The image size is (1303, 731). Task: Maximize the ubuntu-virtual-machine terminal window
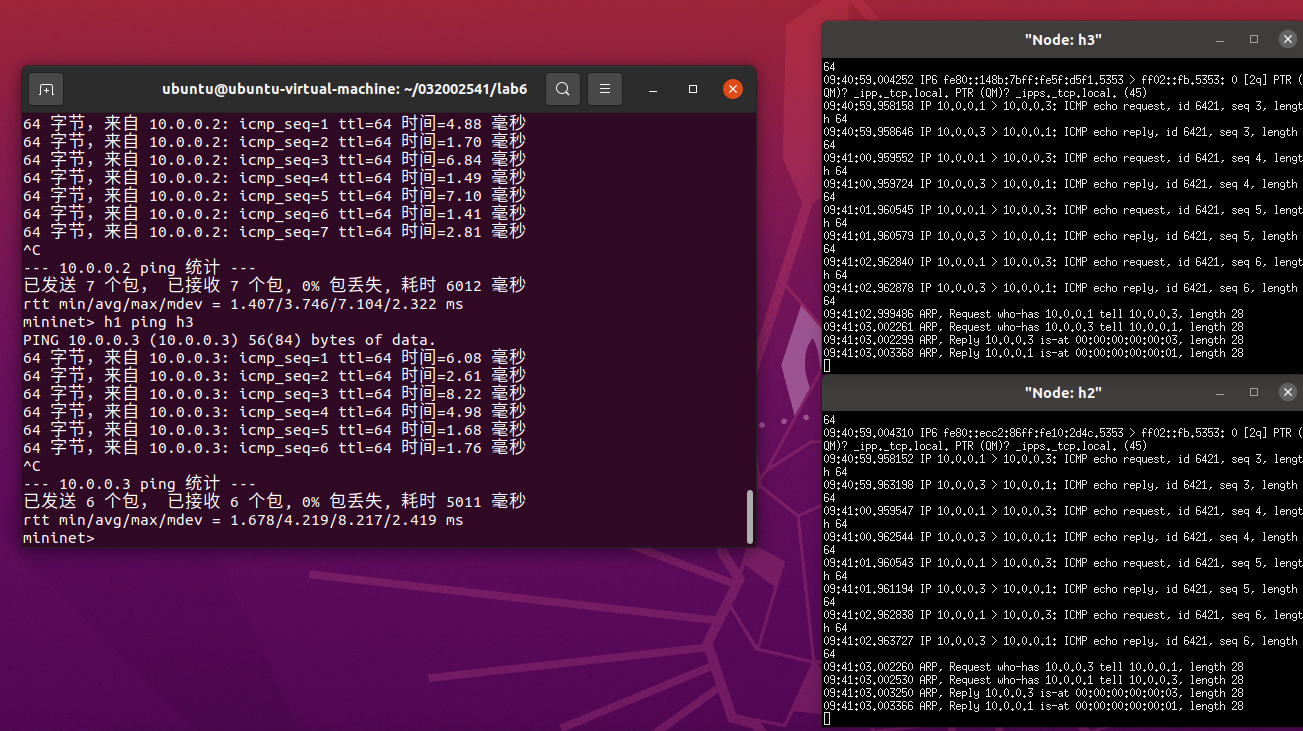point(693,89)
